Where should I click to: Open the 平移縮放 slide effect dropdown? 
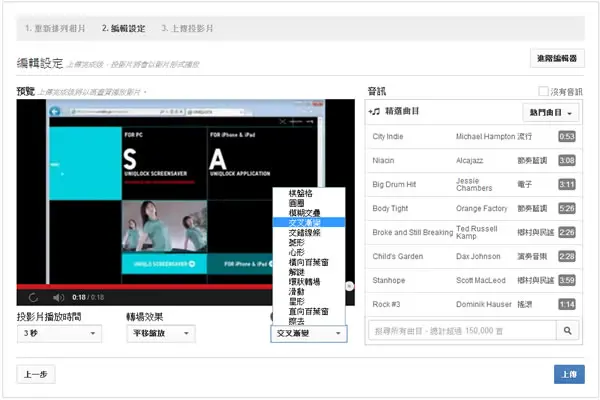161,333
